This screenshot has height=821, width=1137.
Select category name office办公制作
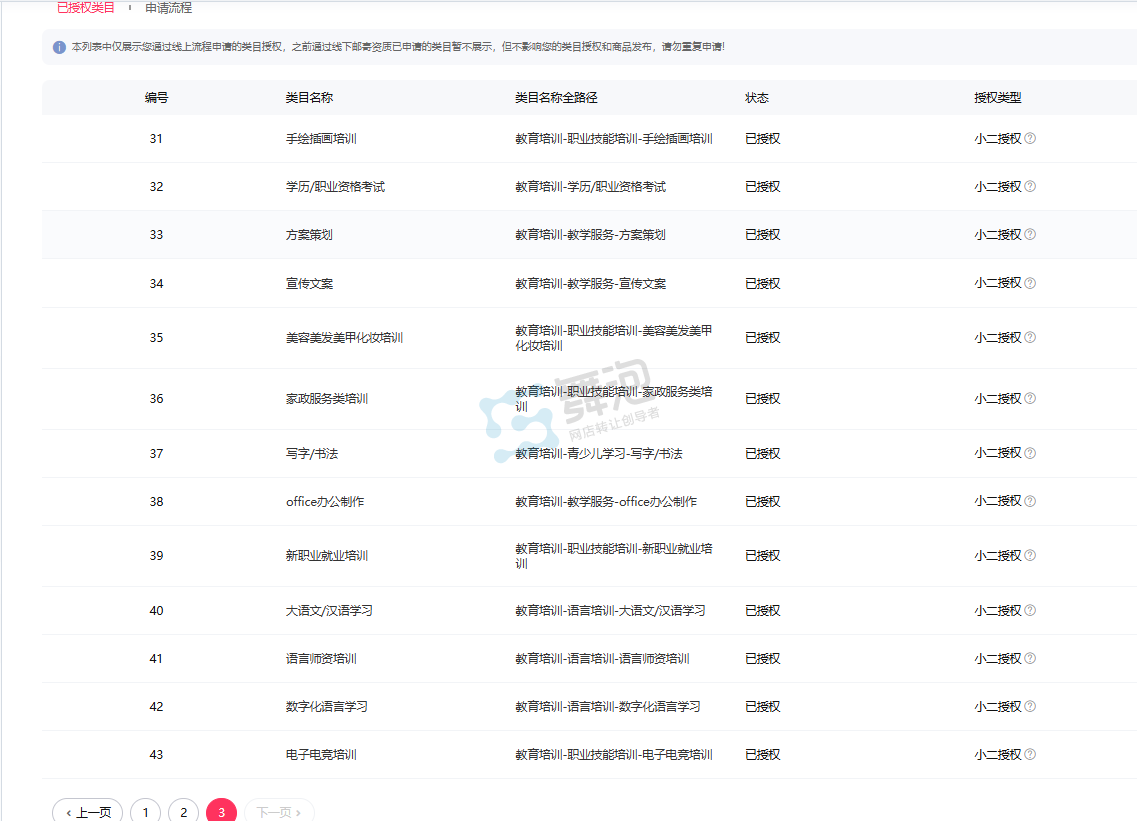pyautogui.click(x=325, y=502)
